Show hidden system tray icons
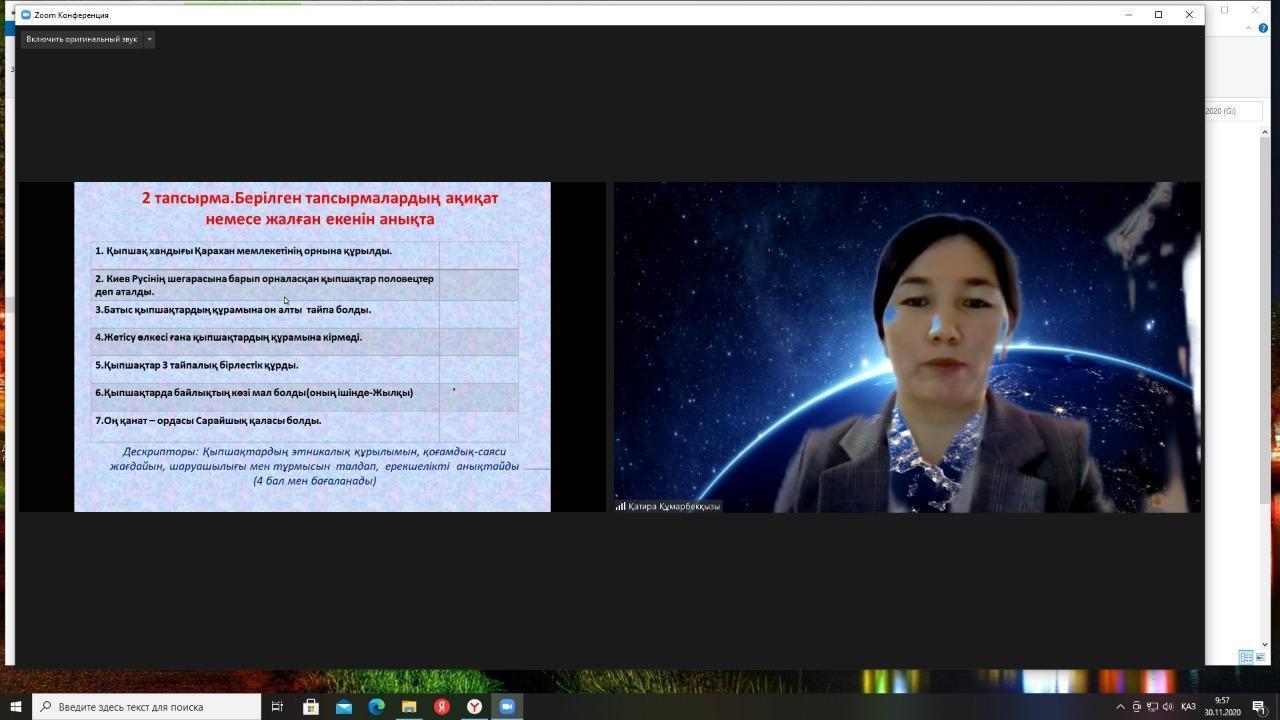 pos(1120,707)
